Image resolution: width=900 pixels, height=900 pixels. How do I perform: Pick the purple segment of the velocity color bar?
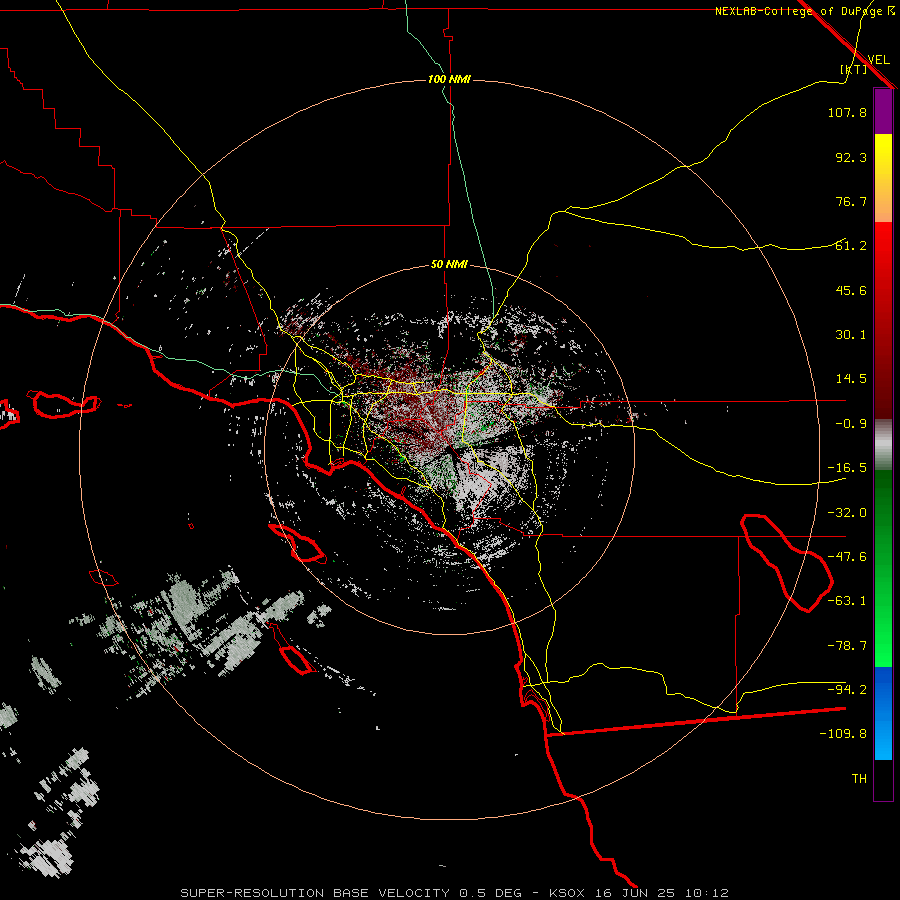click(883, 112)
